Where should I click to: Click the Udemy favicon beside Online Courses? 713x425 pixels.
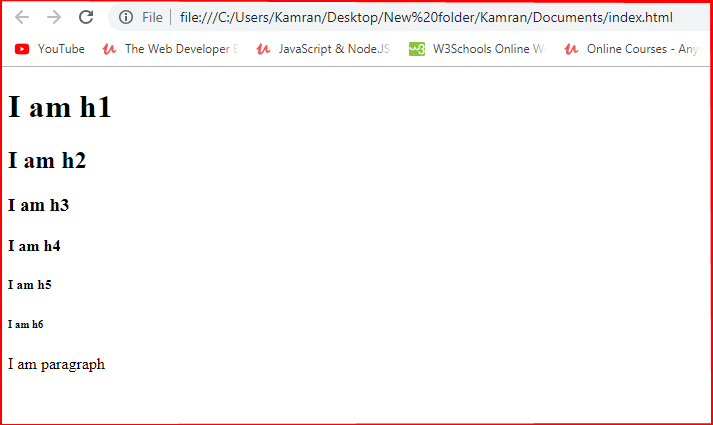[571, 49]
